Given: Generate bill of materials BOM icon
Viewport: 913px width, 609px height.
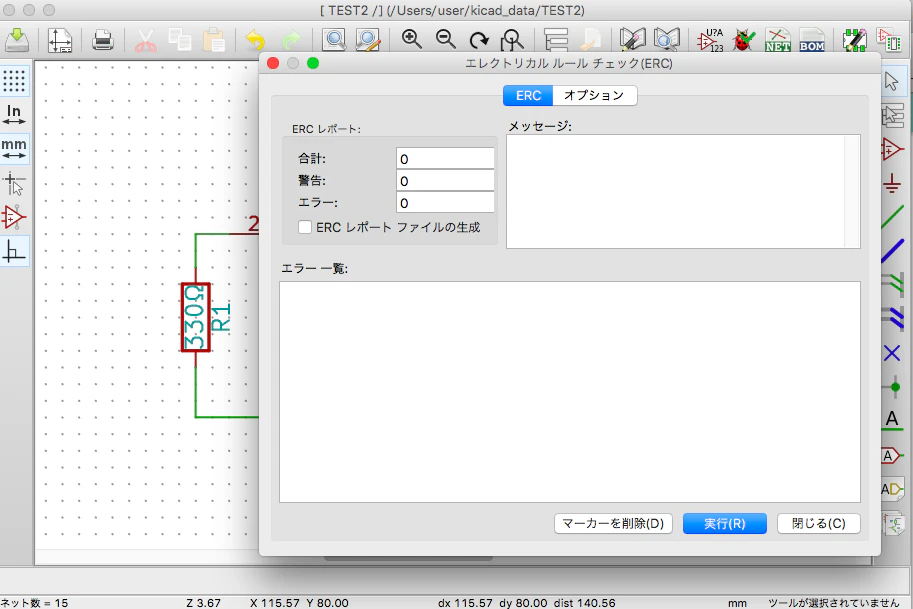Looking at the screenshot, I should click(x=812, y=40).
